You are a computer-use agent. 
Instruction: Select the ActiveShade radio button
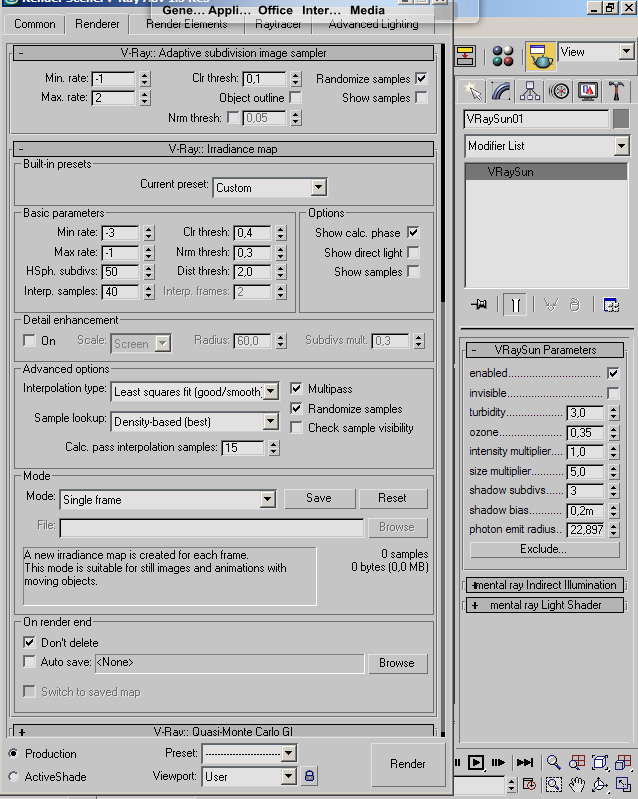click(14, 777)
